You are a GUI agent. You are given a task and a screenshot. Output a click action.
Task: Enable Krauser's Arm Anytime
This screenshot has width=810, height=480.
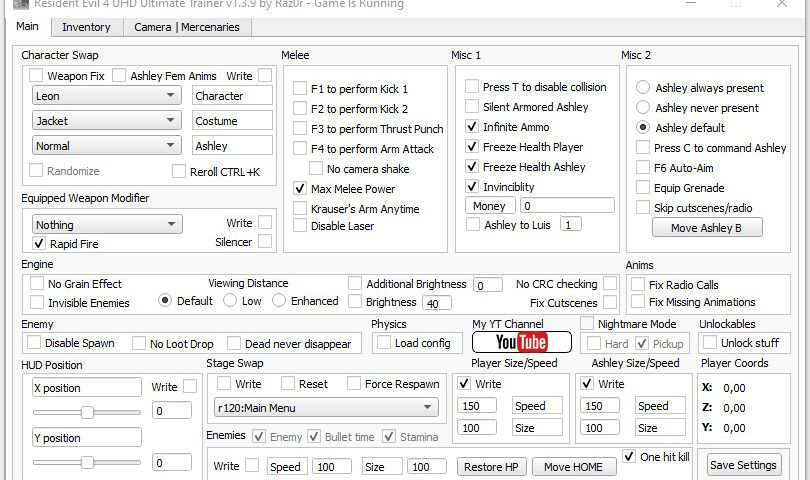(300, 208)
